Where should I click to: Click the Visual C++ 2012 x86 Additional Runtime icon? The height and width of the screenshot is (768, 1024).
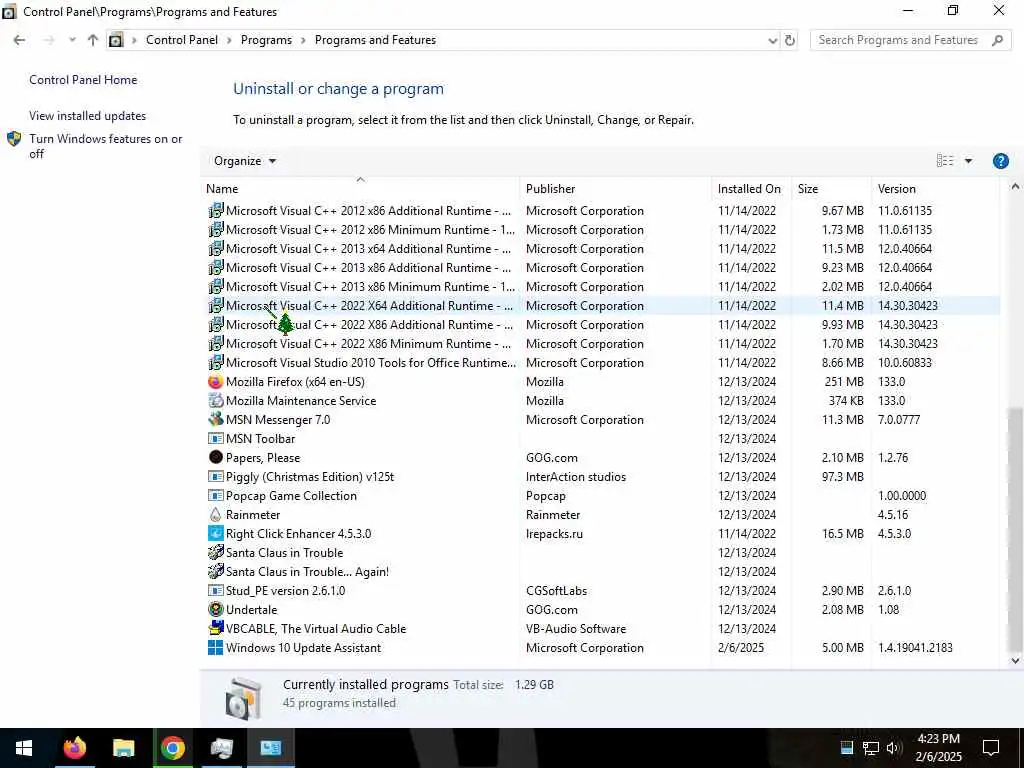click(x=215, y=211)
